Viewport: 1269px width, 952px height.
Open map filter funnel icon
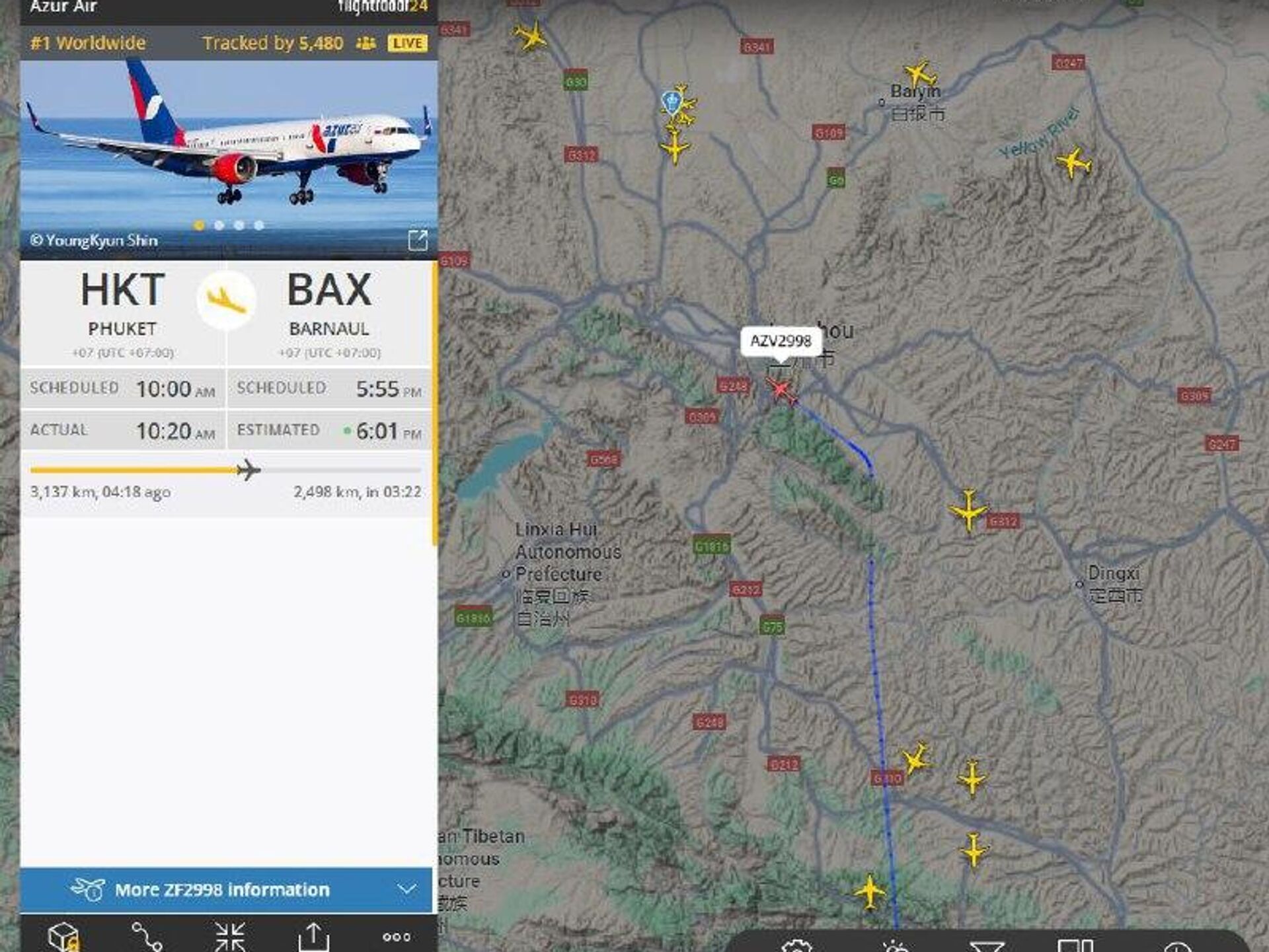point(987,946)
